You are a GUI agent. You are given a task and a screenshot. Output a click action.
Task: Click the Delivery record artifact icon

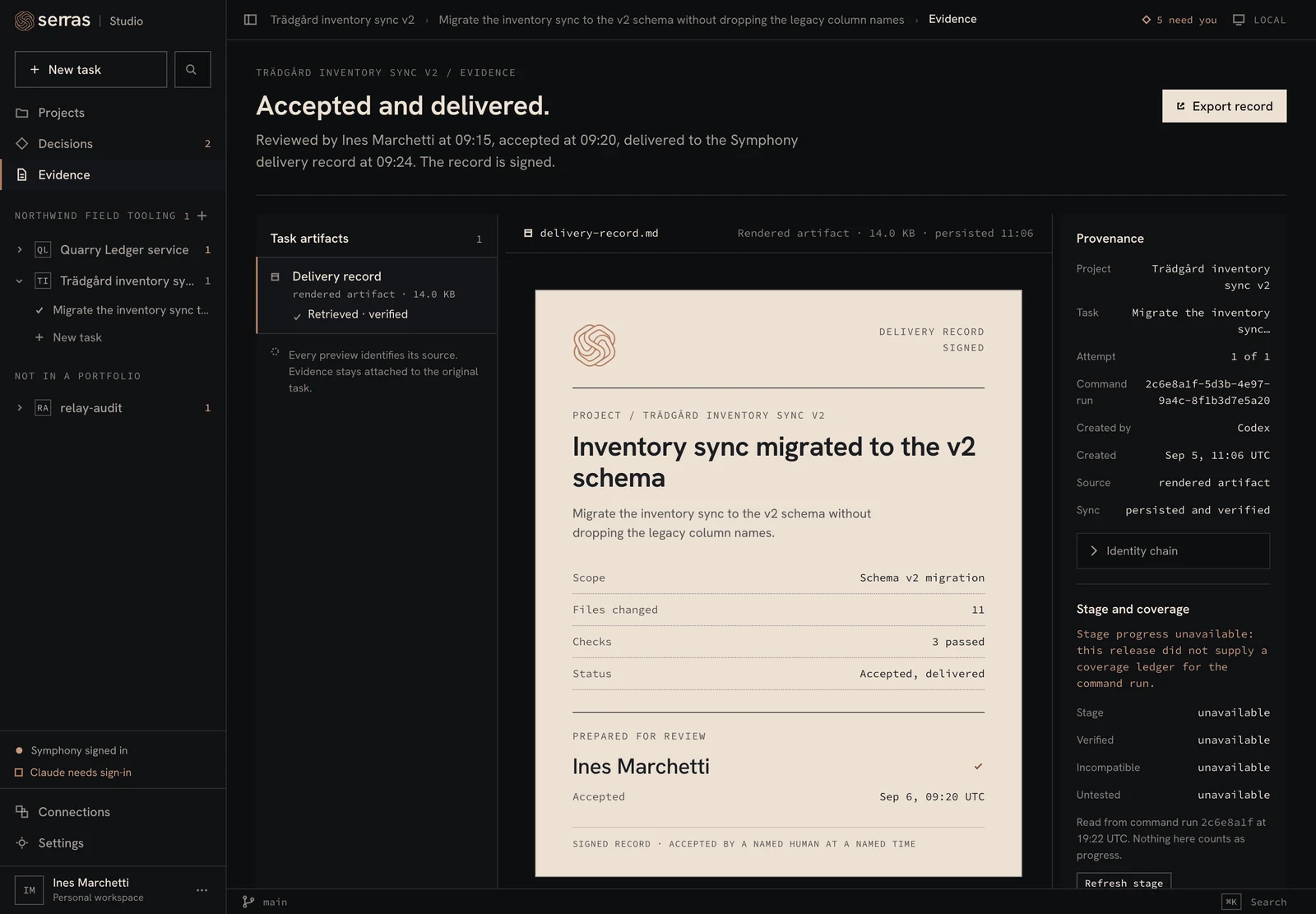click(x=276, y=276)
